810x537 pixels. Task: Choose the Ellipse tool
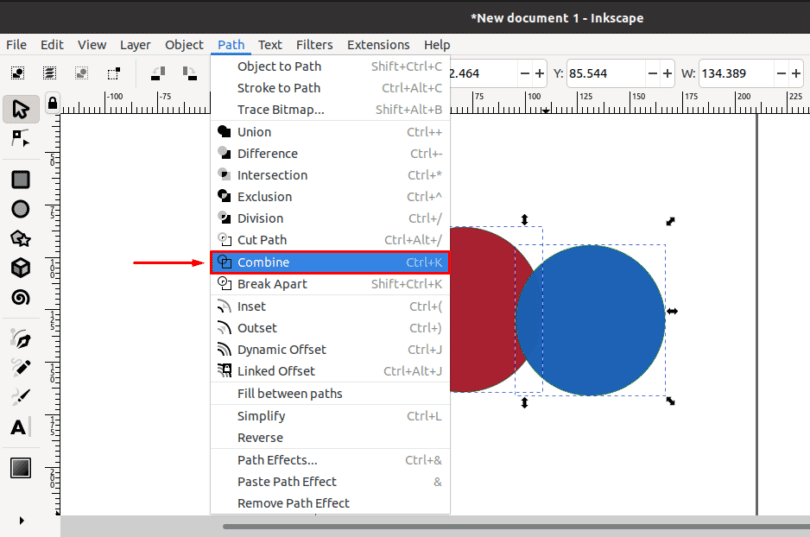click(21, 209)
